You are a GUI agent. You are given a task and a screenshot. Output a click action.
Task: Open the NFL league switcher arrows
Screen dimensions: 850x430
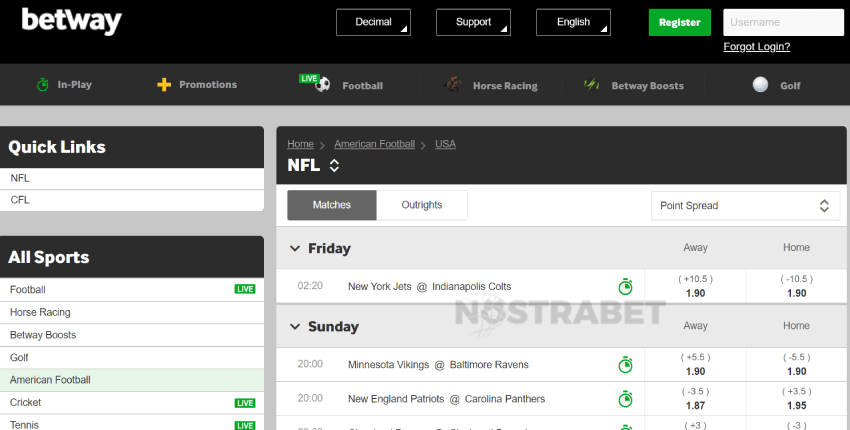(x=334, y=165)
